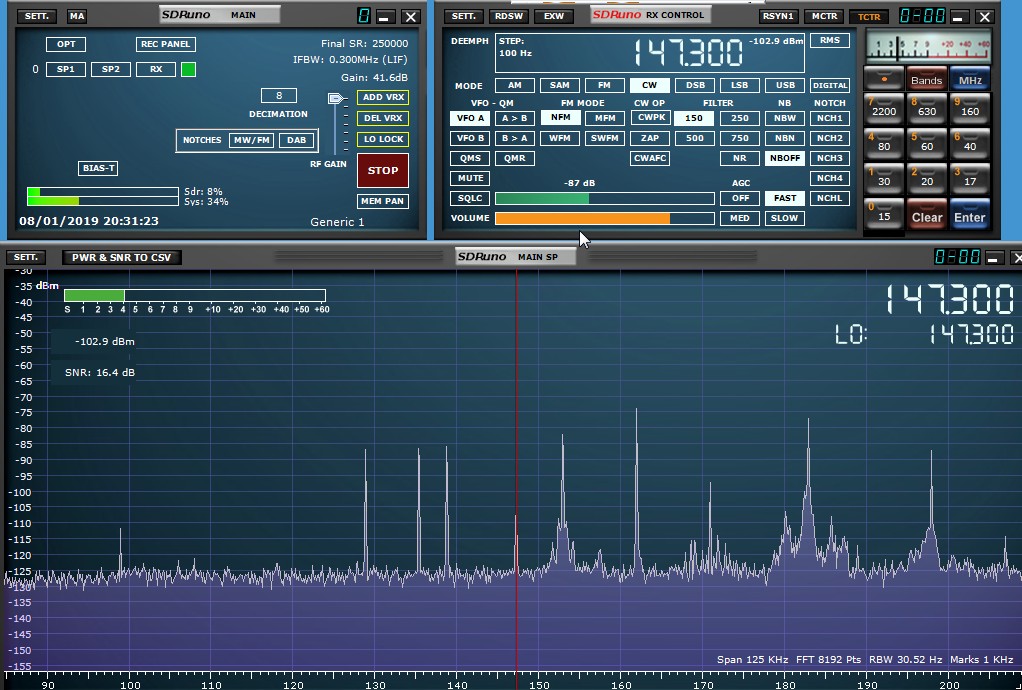Screen dimensions: 1022x690
Task: Set the CW filter to 750 Hz
Action: click(739, 138)
